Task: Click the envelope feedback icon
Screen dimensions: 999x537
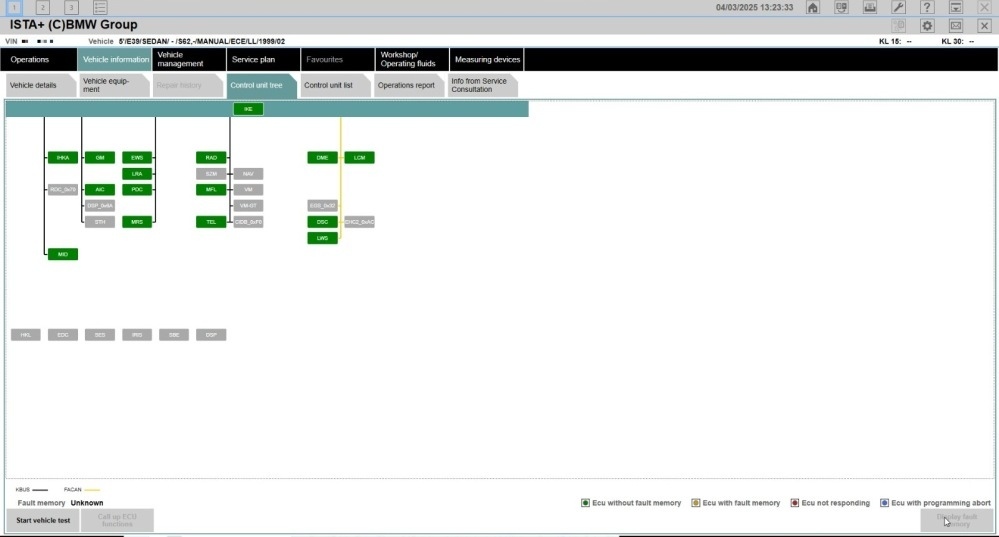Action: click(956, 25)
